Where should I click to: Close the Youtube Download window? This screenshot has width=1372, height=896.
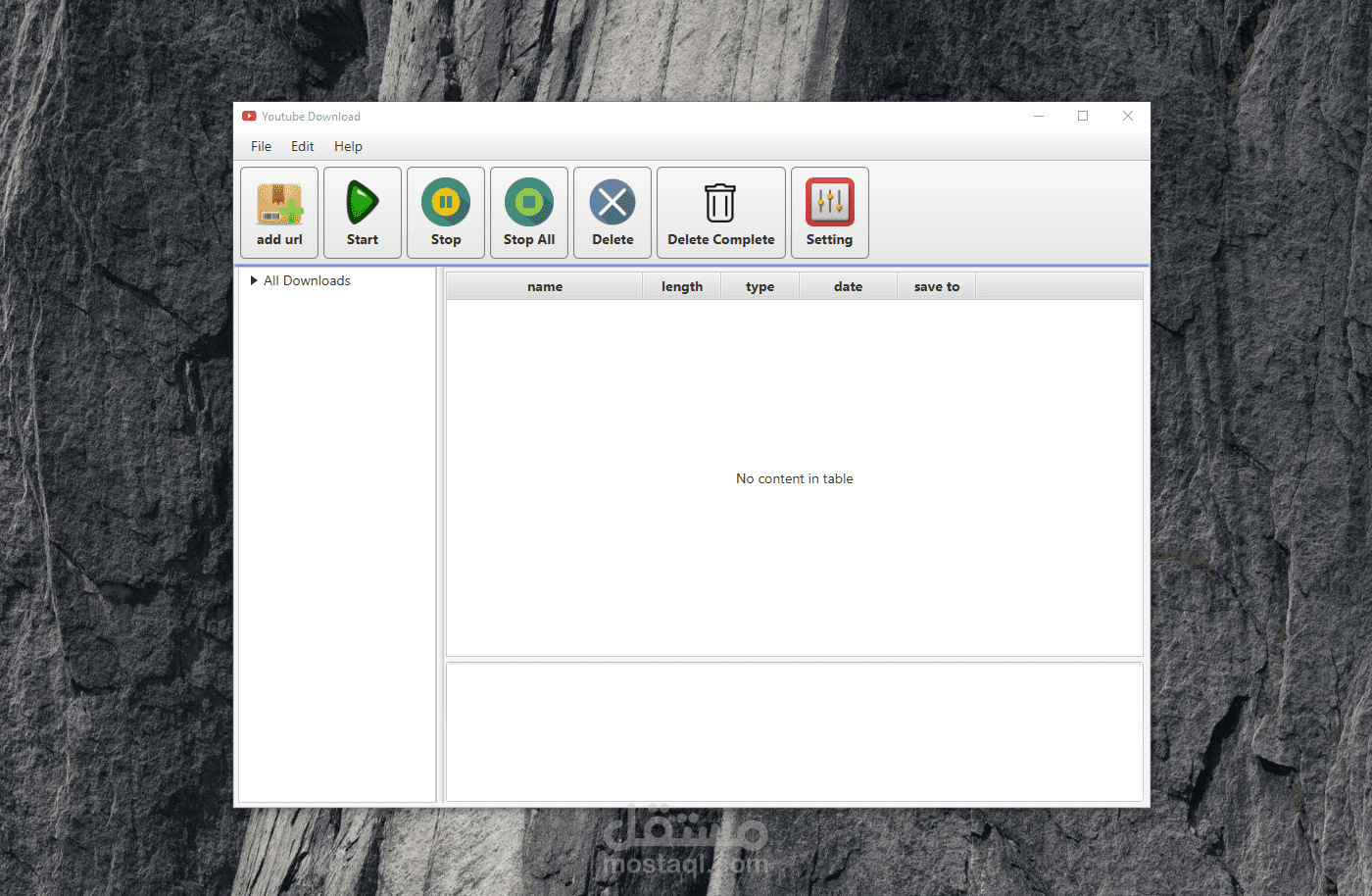pos(1128,116)
